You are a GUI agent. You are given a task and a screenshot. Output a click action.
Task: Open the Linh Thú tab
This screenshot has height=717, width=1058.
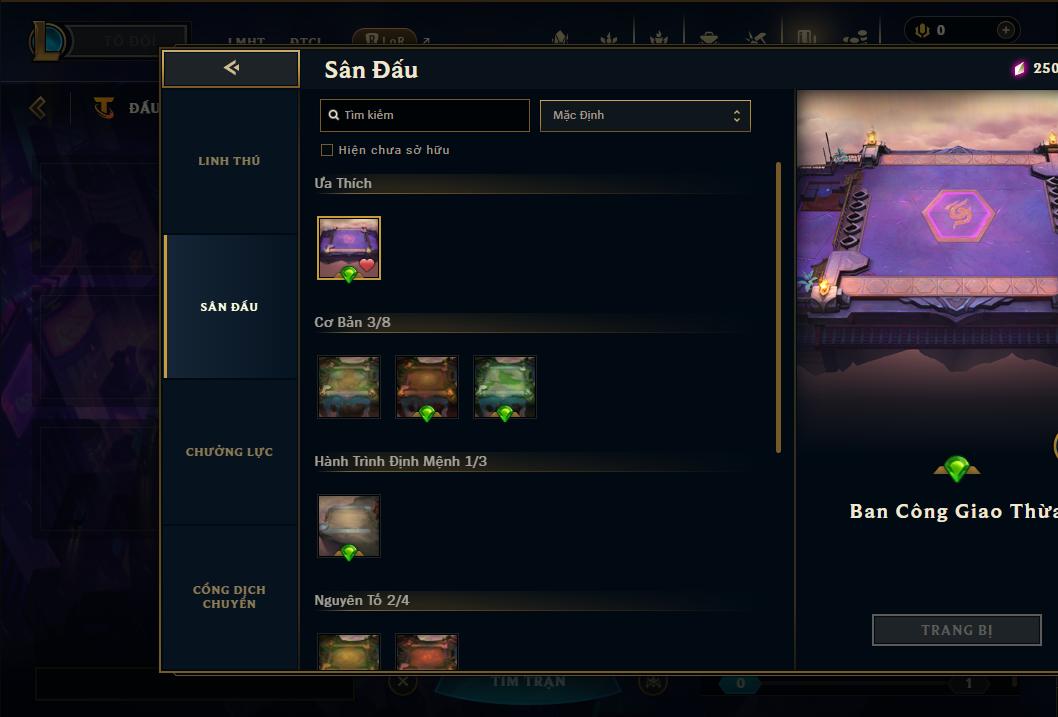[229, 161]
